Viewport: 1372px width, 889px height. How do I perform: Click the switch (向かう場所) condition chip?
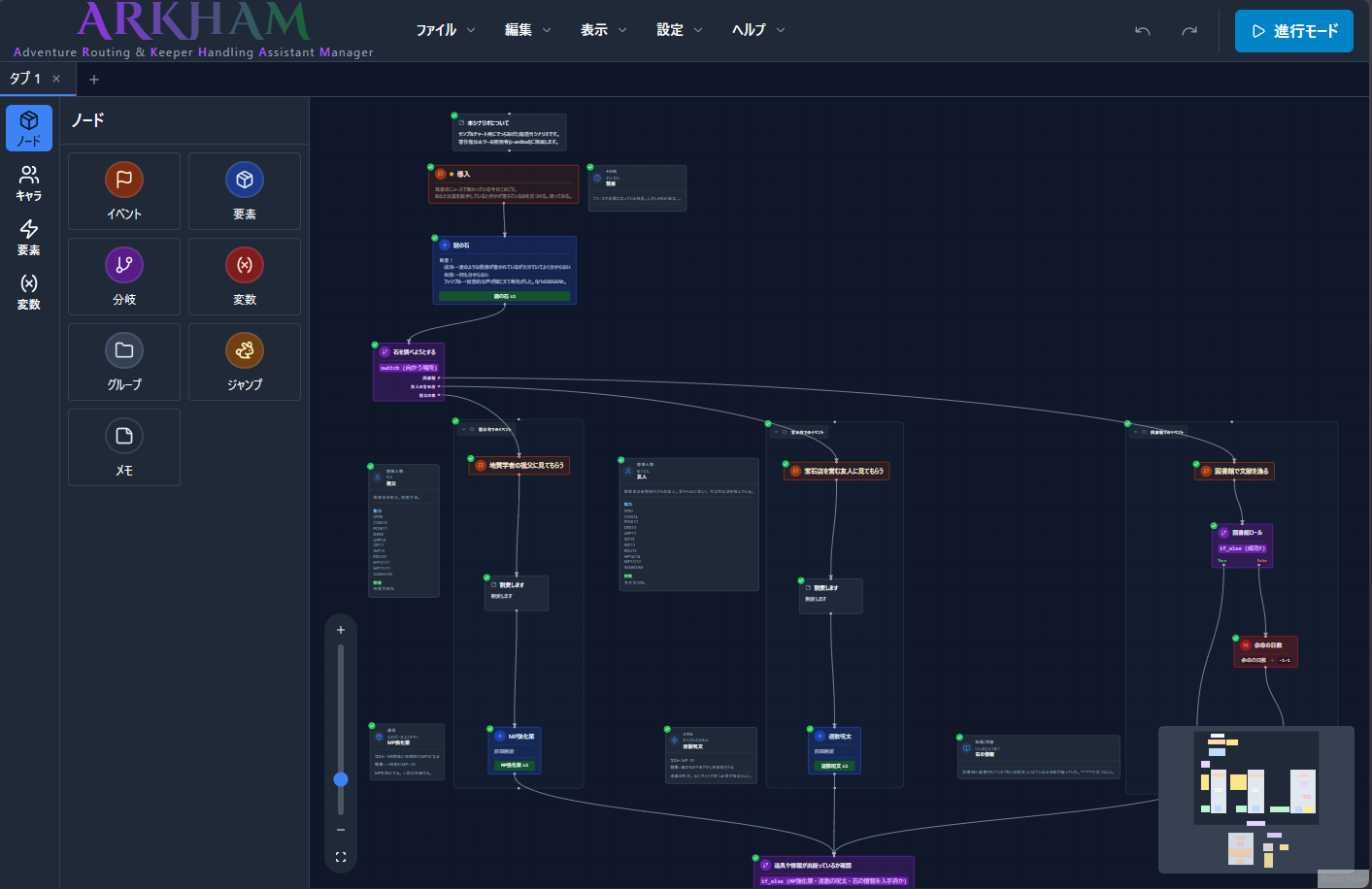[409, 368]
